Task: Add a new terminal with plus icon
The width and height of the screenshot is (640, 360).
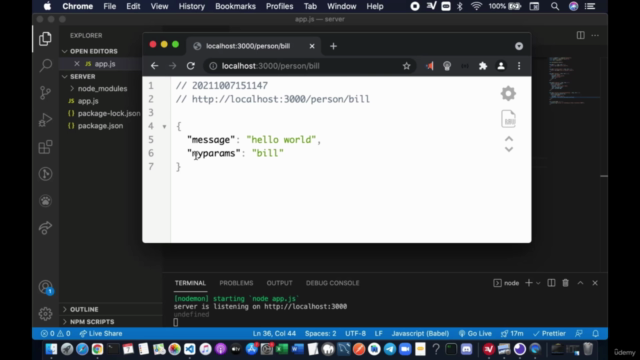Action: click(529, 283)
